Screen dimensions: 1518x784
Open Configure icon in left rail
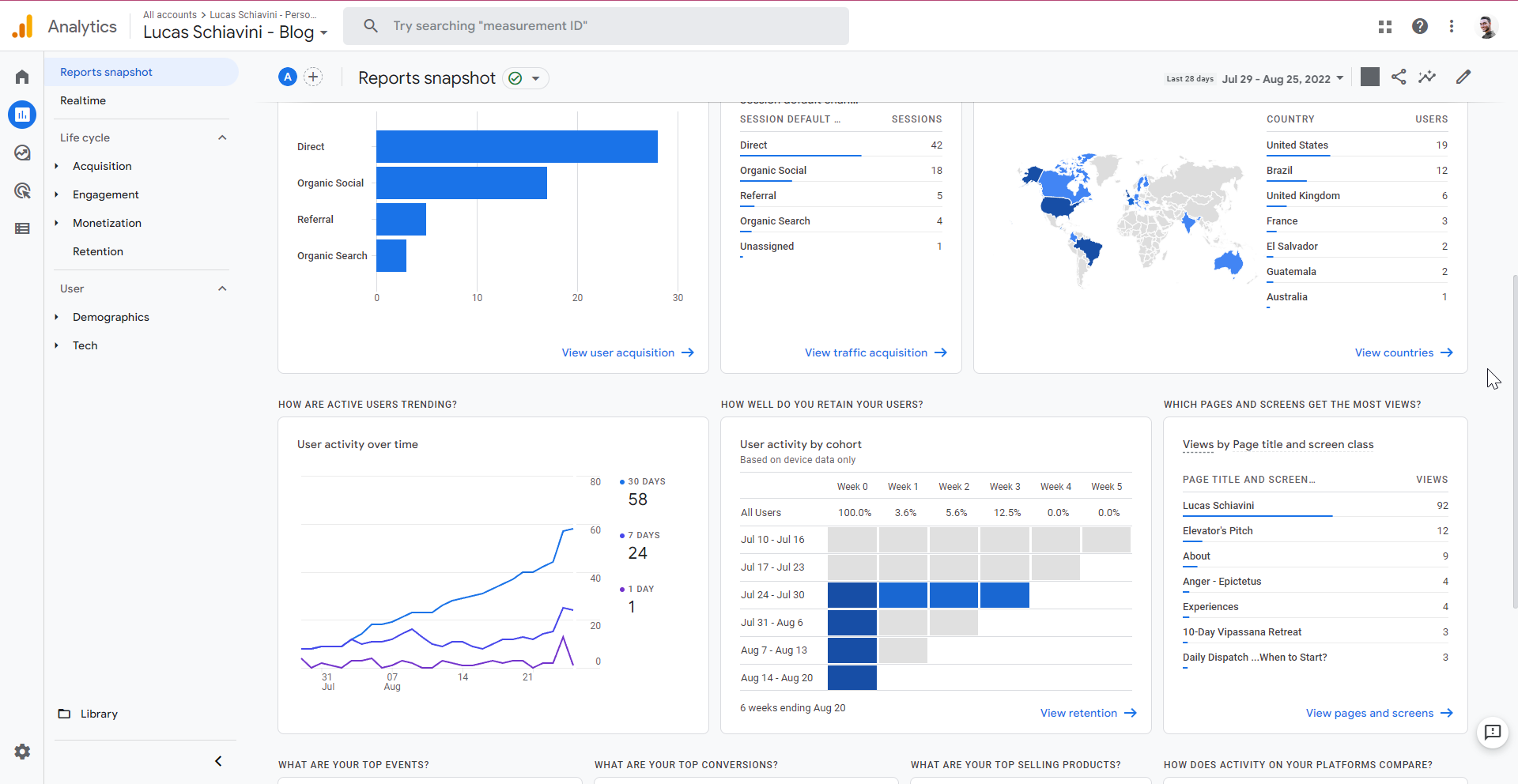pos(22,228)
